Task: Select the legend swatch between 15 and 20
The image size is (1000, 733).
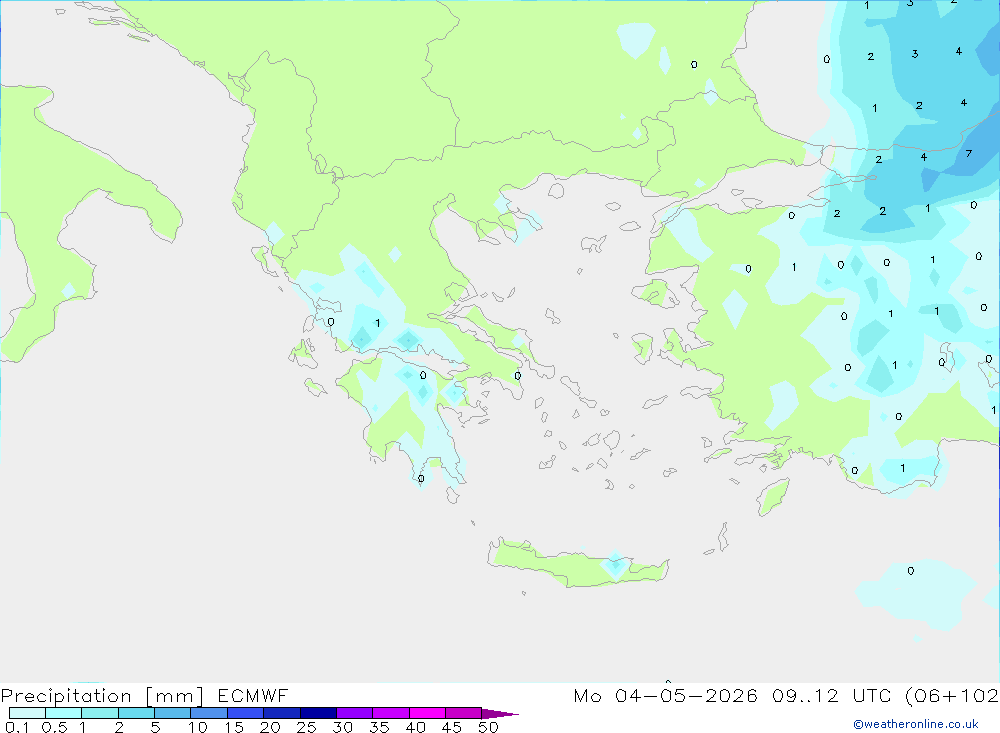Action: (x=246, y=713)
